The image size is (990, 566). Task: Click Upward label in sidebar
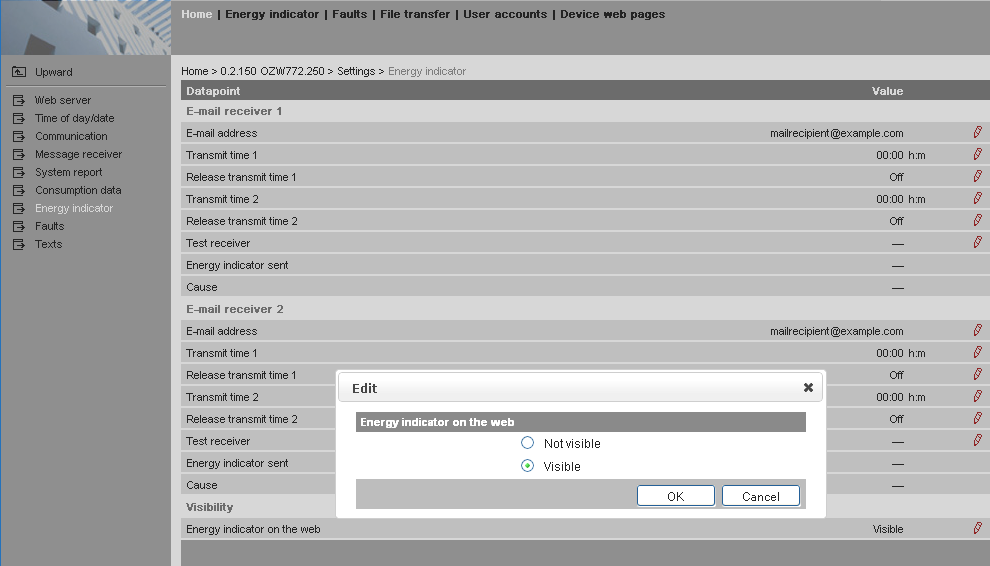pos(54,72)
